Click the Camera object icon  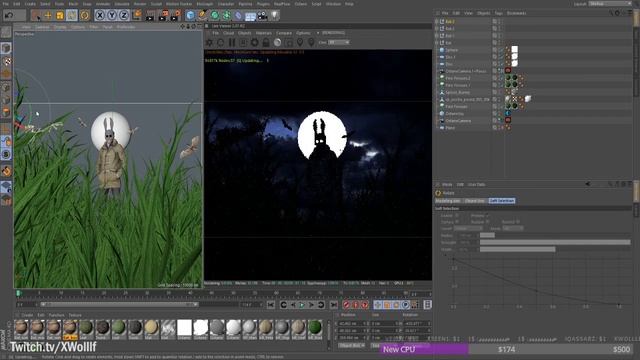coord(262,16)
